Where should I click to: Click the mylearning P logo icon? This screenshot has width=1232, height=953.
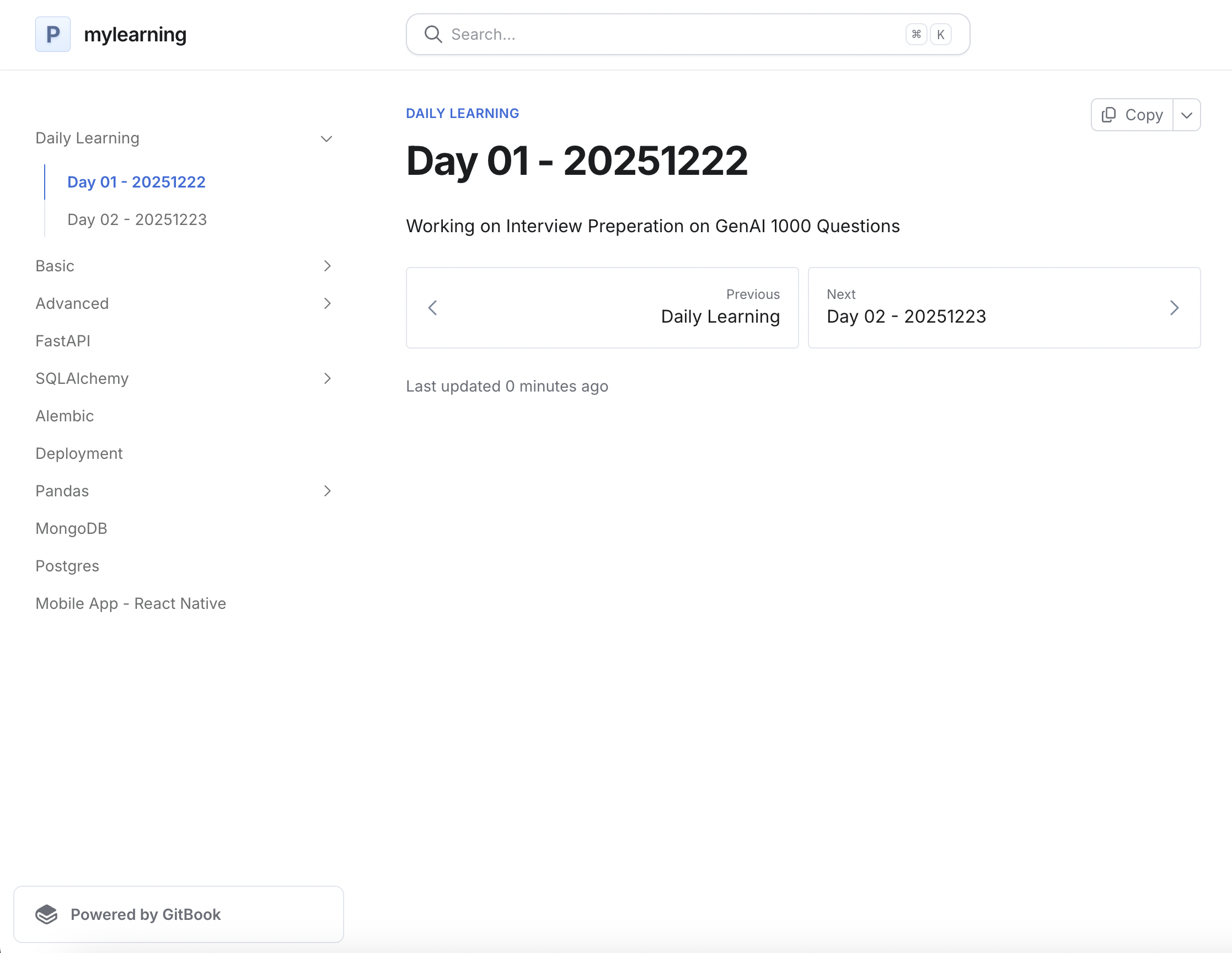pos(52,34)
